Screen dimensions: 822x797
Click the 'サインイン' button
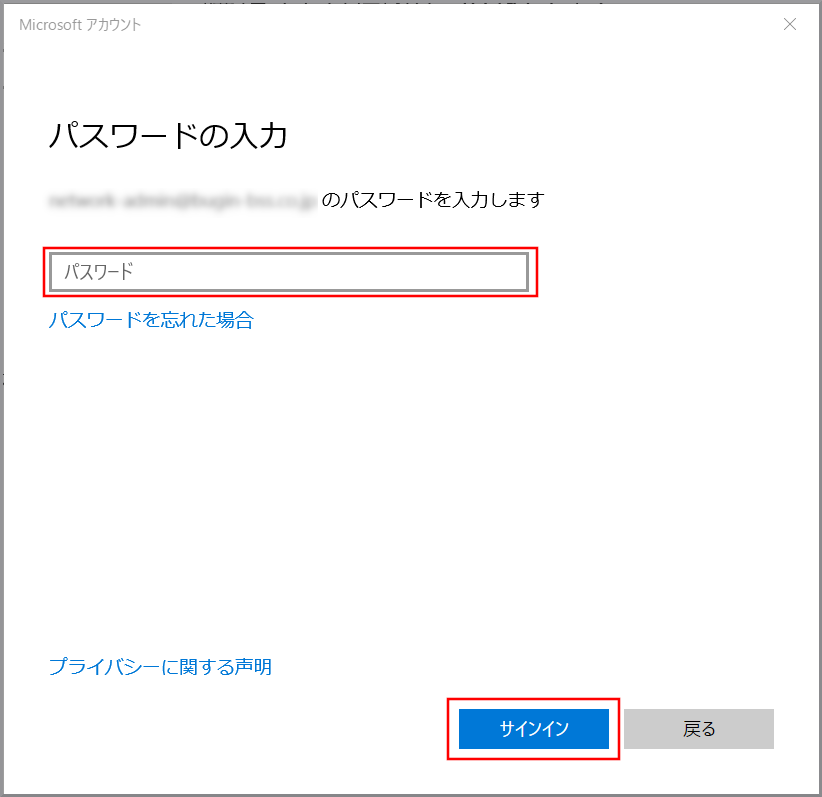point(534,729)
